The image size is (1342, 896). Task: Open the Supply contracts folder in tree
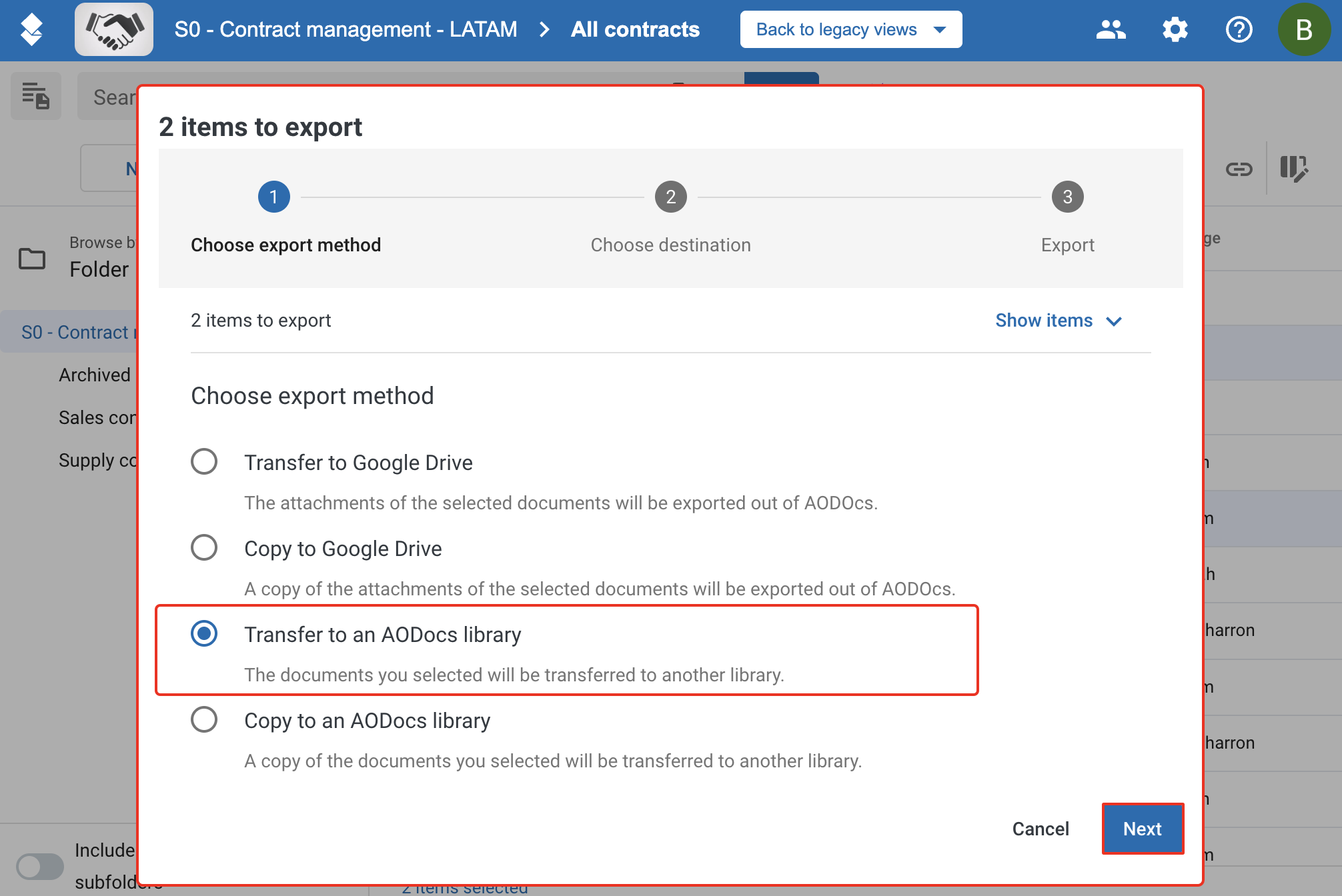pyautogui.click(x=97, y=460)
